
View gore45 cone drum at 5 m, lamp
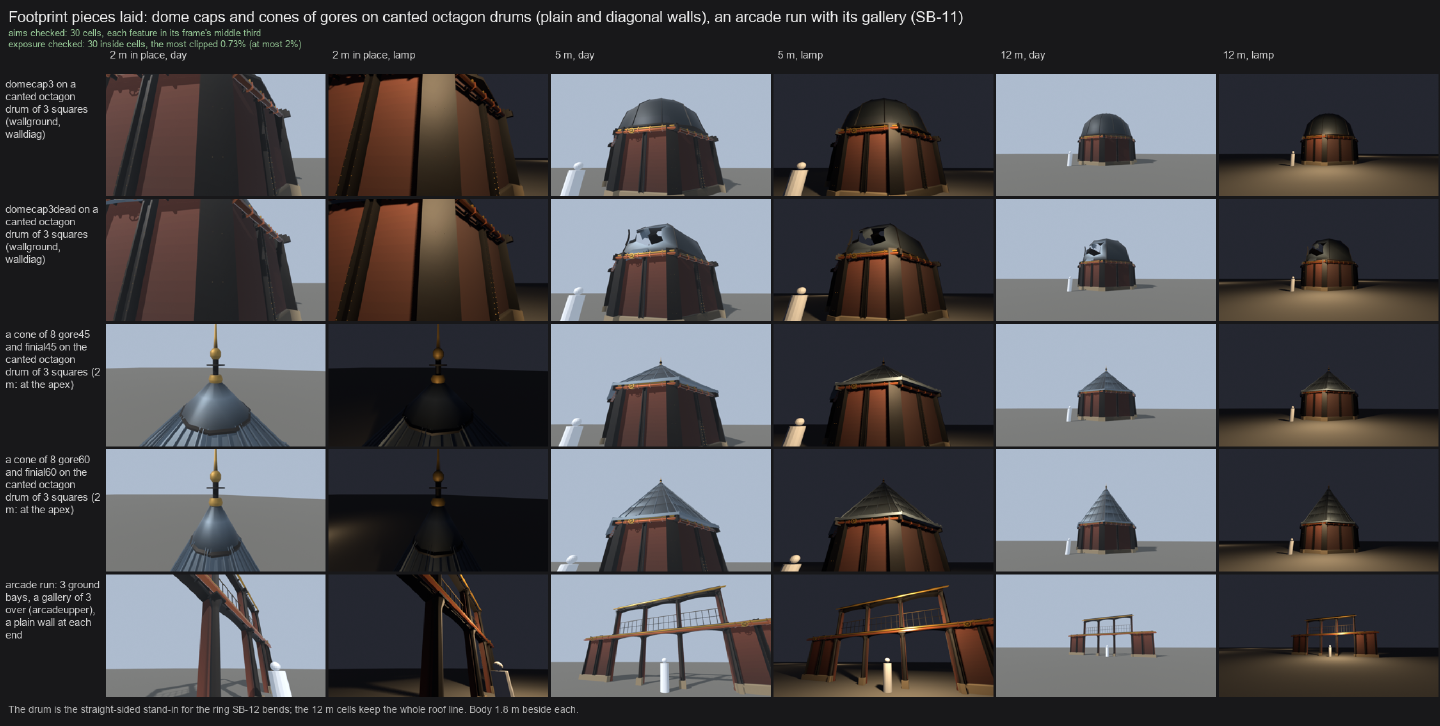tap(883, 385)
